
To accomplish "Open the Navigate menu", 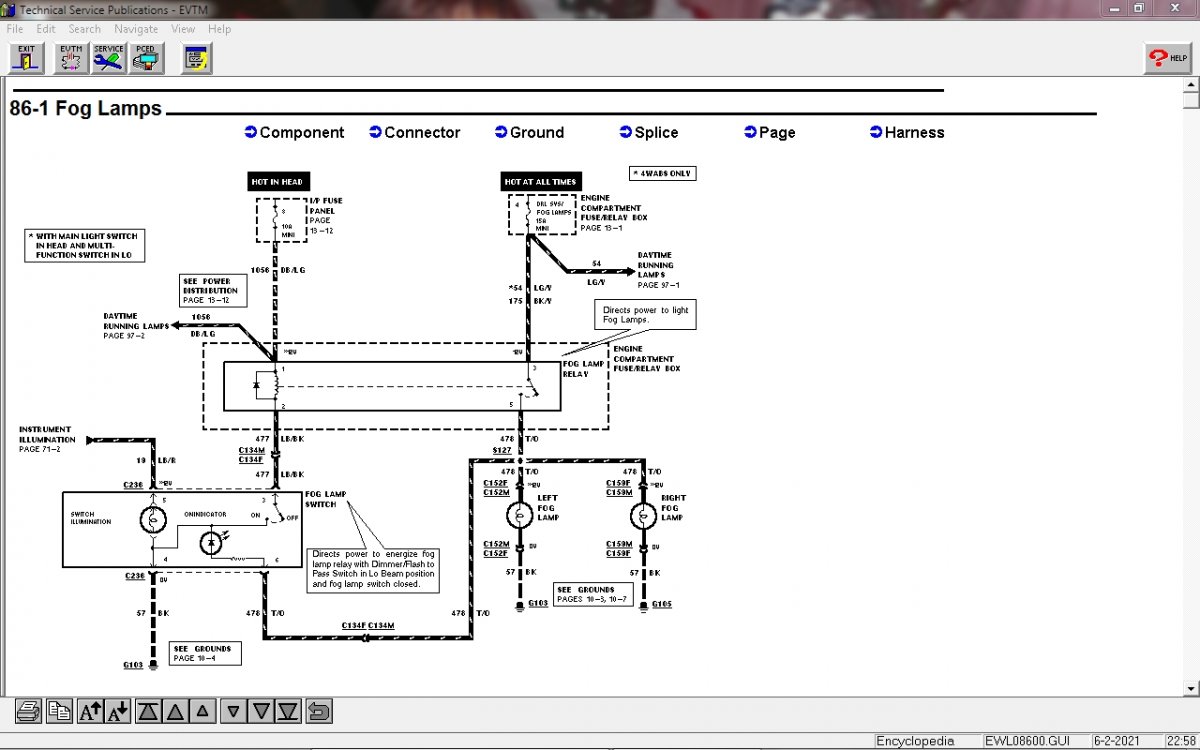I will (x=136, y=29).
